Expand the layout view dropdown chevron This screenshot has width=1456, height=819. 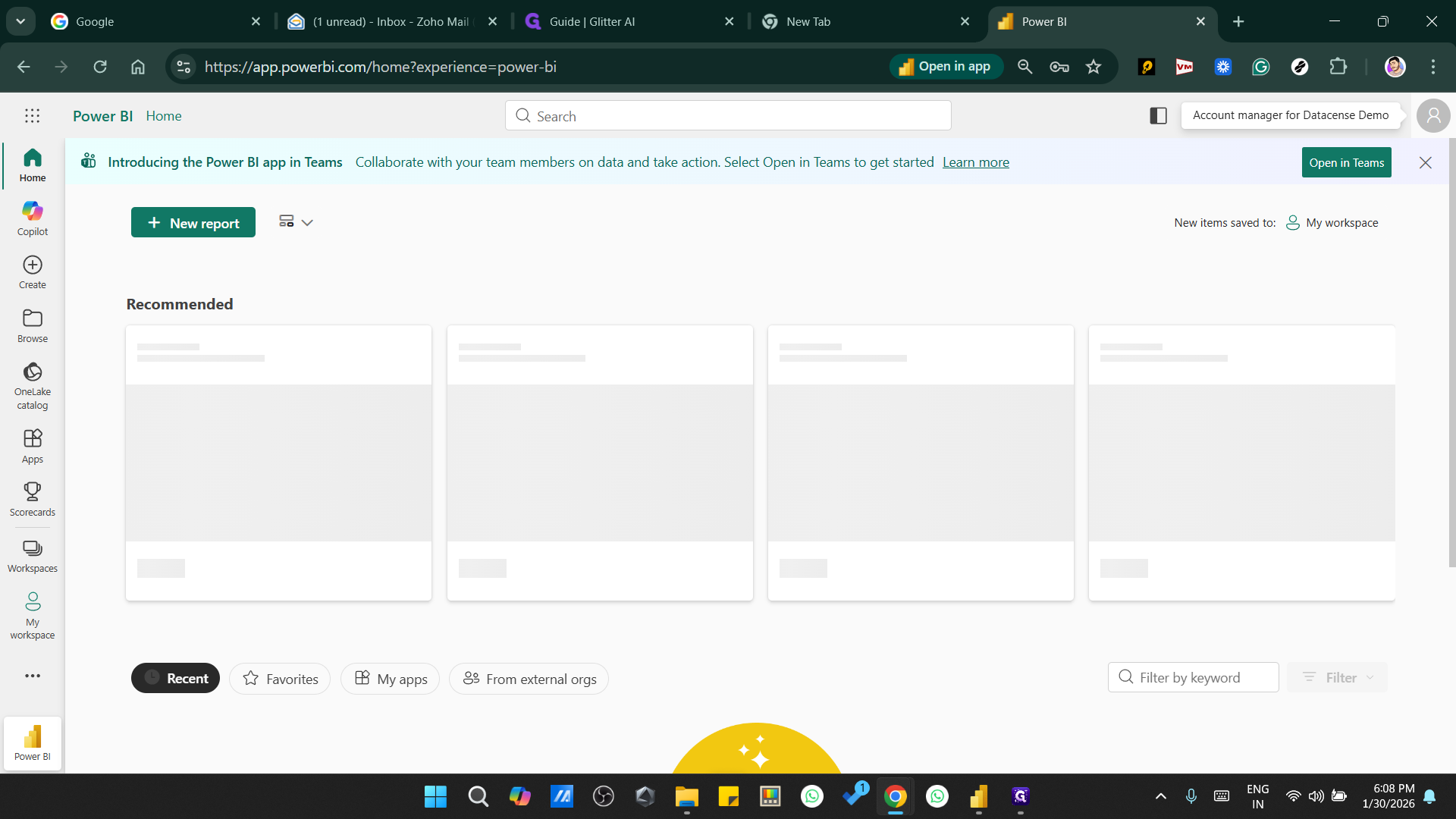click(x=306, y=222)
